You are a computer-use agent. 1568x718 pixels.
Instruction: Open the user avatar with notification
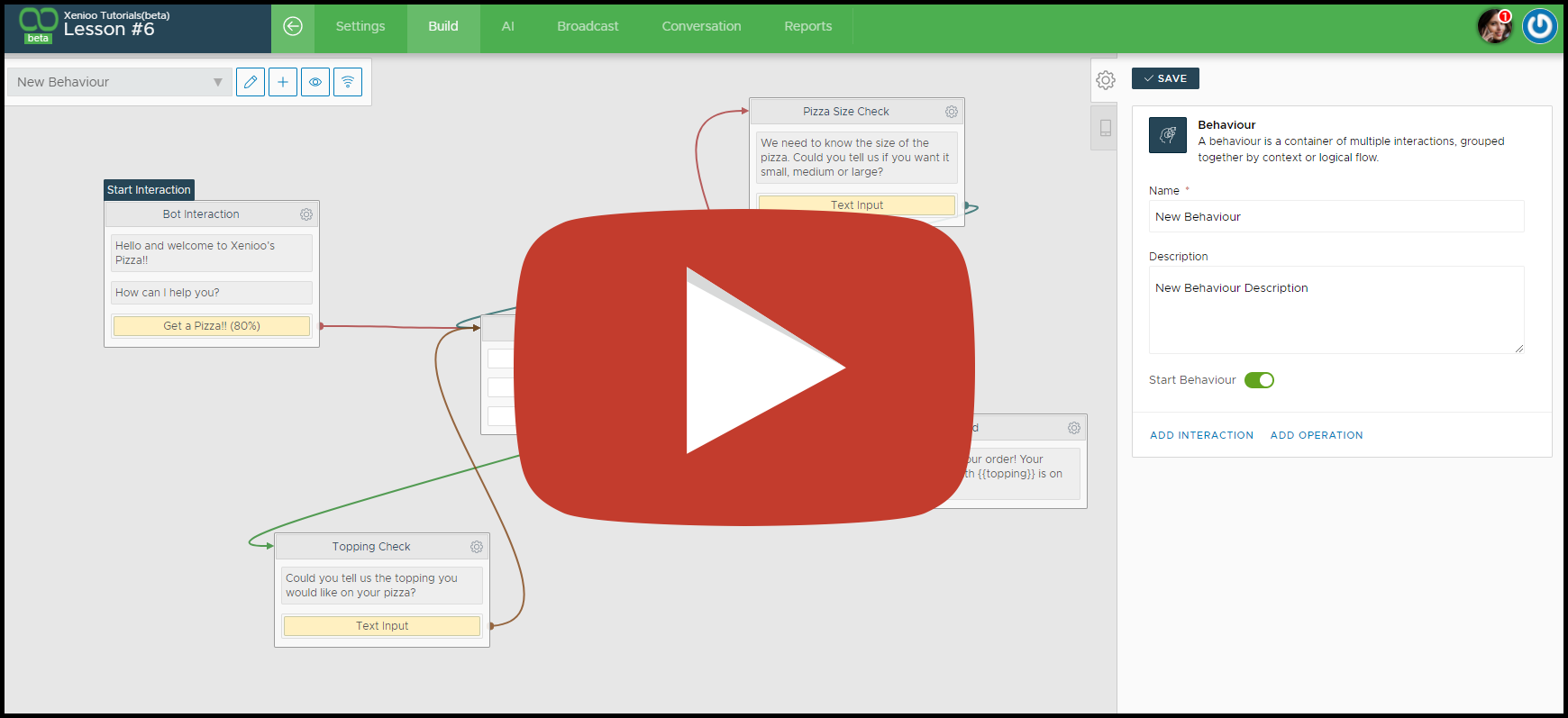click(x=1495, y=26)
